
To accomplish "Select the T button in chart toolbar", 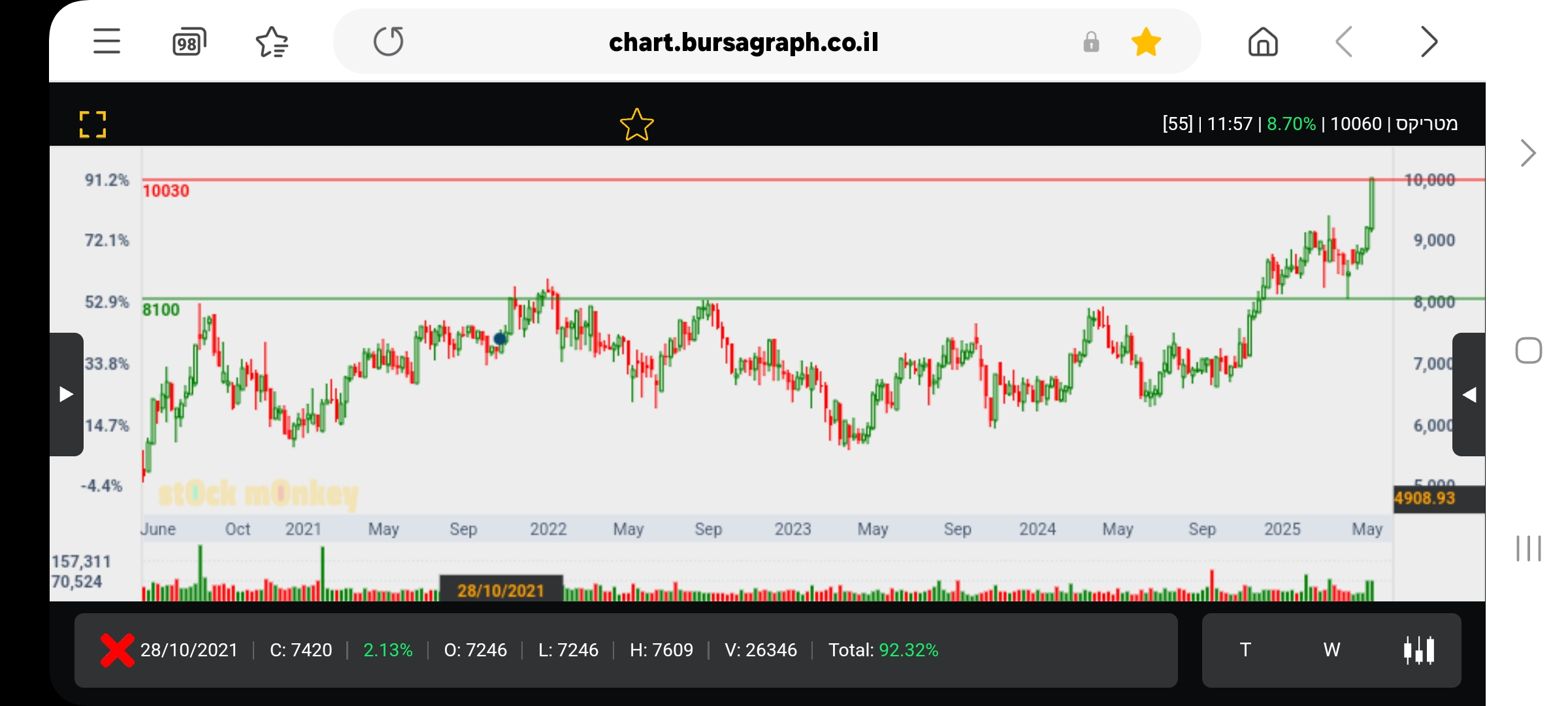I will 1245,650.
